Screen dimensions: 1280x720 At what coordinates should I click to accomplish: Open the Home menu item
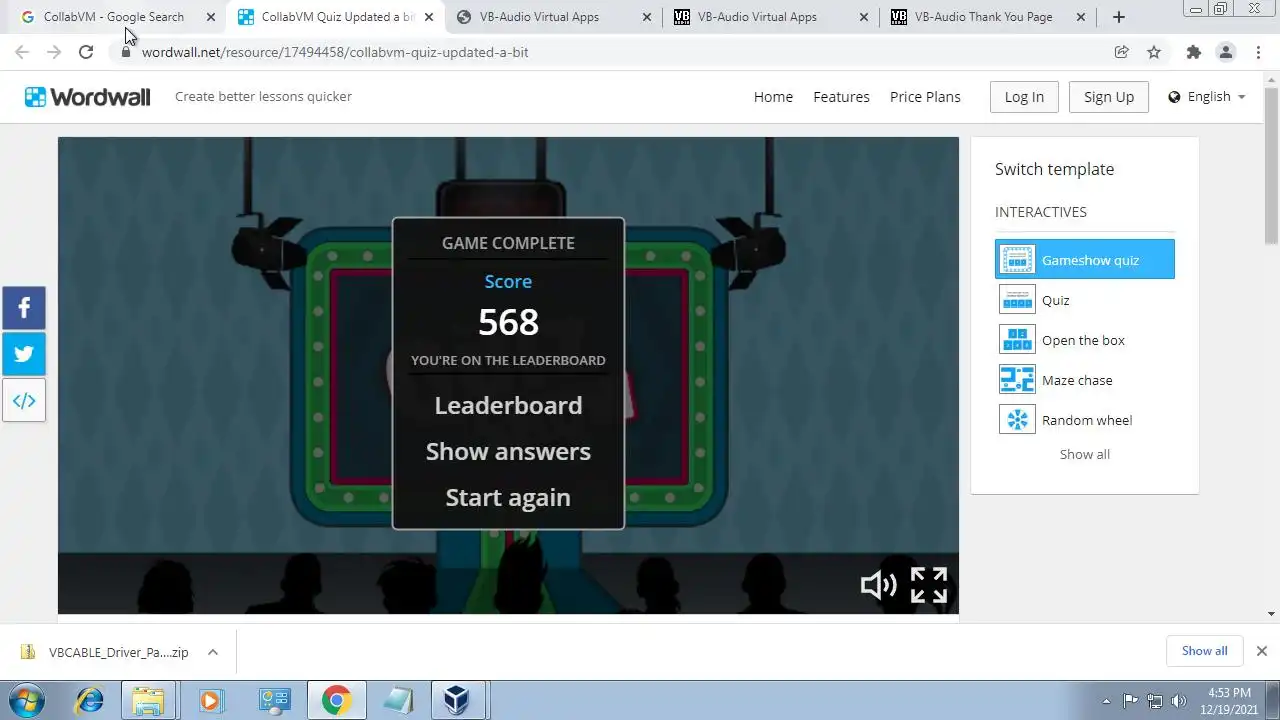coord(773,97)
